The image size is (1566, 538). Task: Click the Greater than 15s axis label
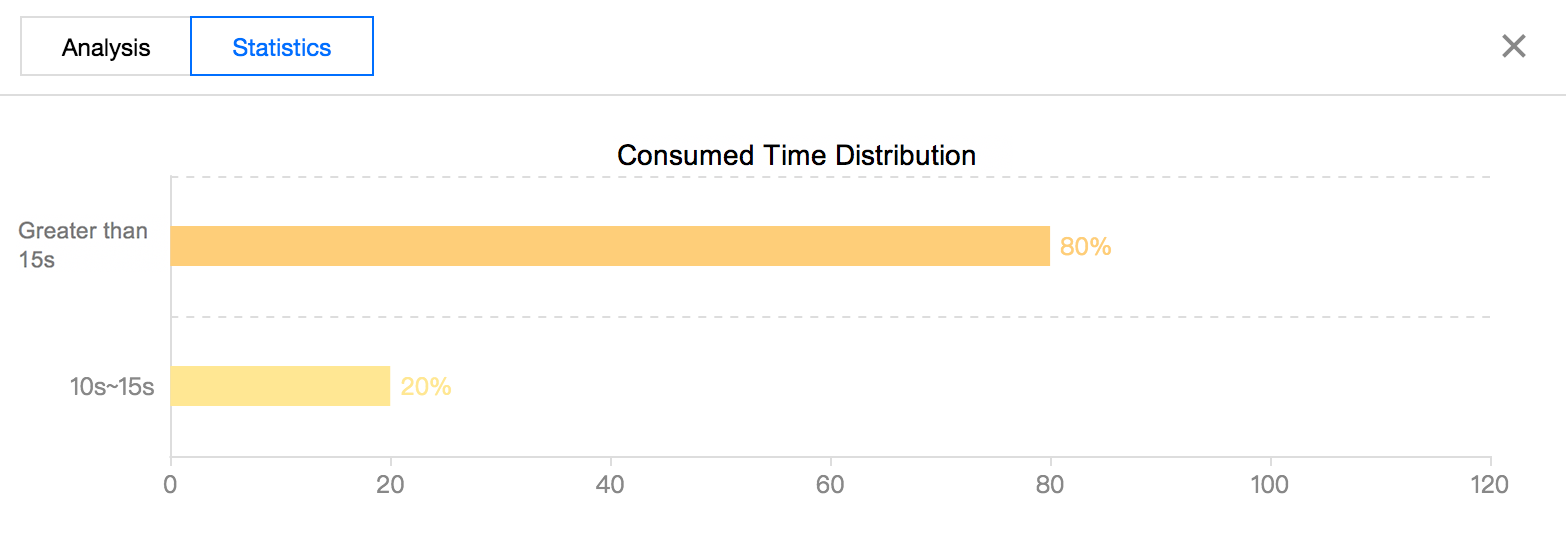(x=83, y=245)
